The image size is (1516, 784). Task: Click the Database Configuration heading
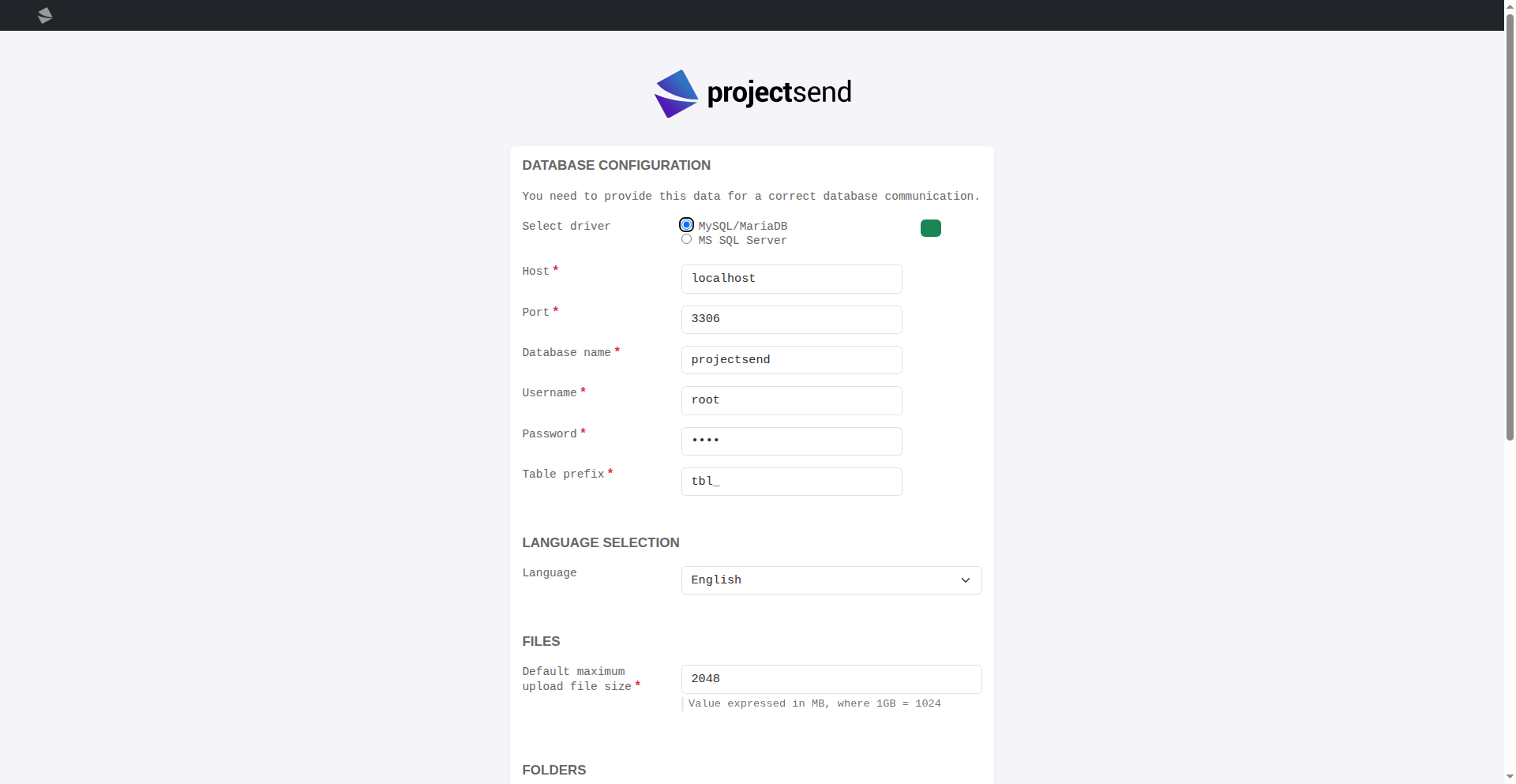[616, 166]
